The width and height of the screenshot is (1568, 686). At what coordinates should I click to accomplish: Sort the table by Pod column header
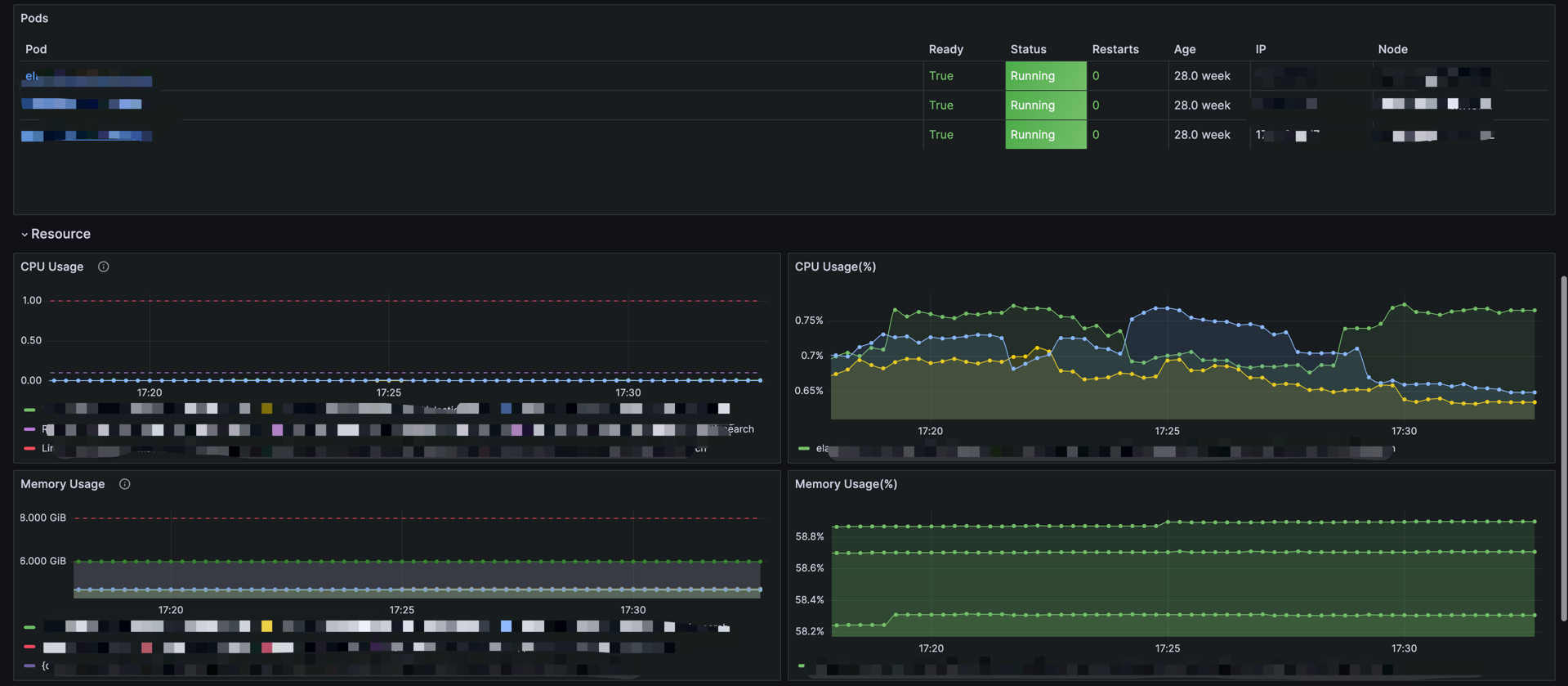coord(36,49)
